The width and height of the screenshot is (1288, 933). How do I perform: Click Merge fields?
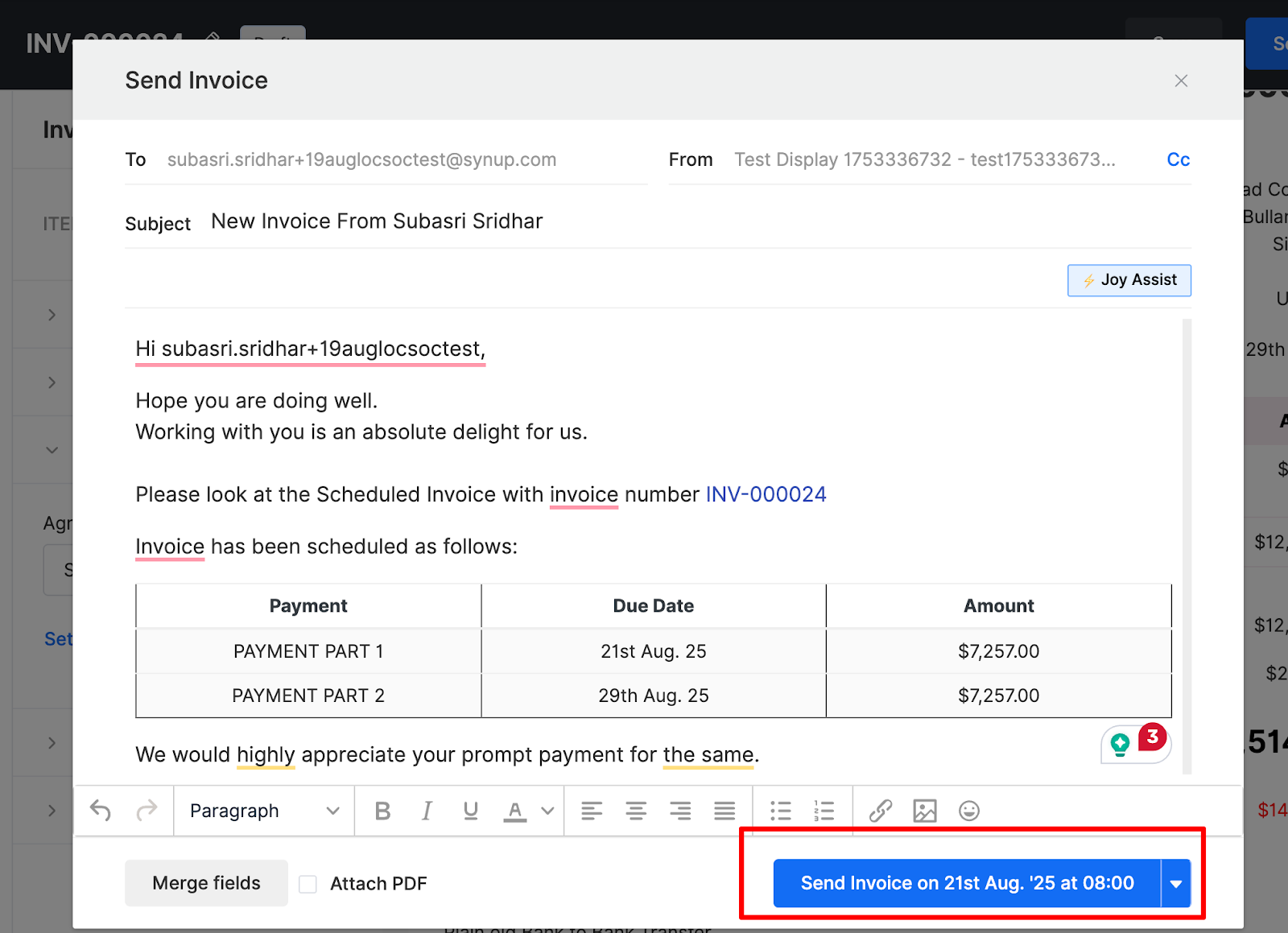[206, 883]
